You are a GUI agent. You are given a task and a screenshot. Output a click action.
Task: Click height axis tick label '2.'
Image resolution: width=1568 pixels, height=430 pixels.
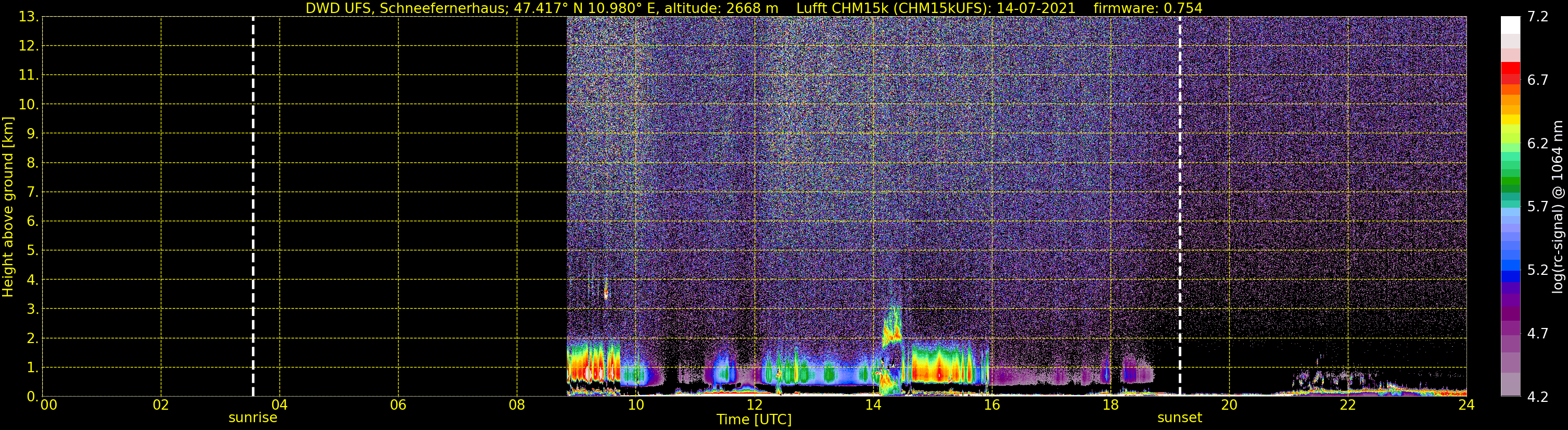pos(32,339)
